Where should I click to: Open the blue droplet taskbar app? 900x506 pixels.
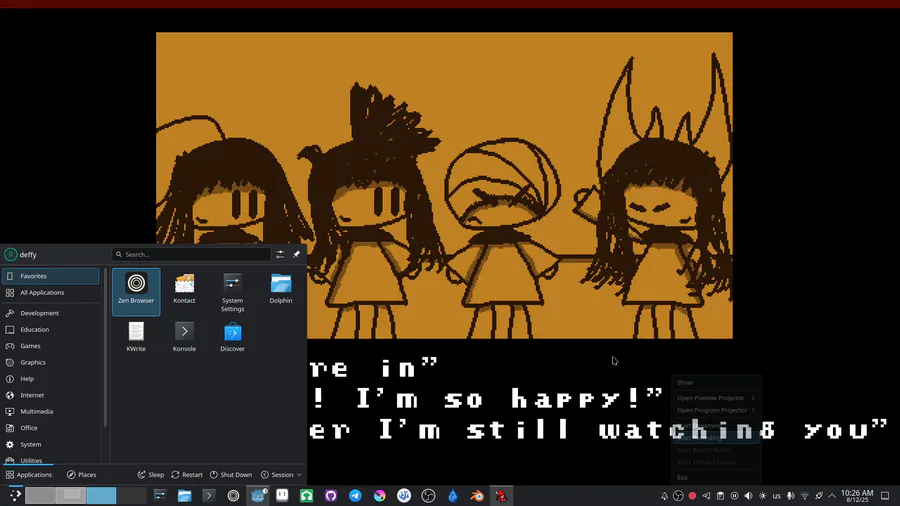[x=453, y=495]
